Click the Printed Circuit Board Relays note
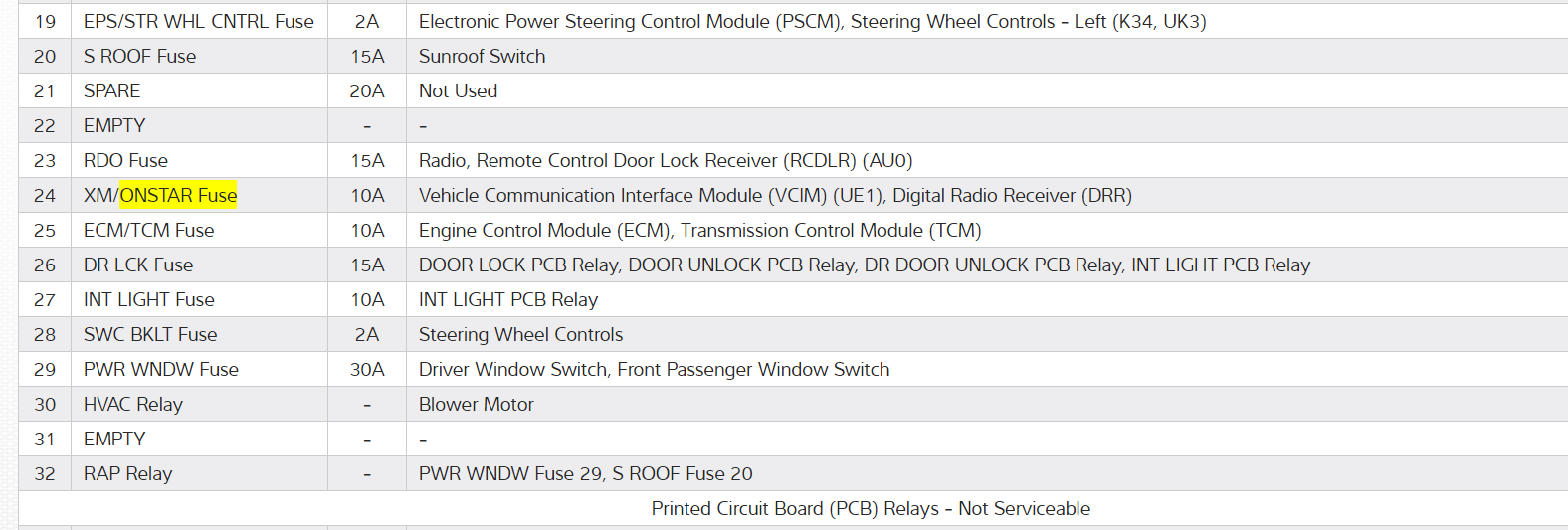The image size is (1568, 530). coord(871,508)
